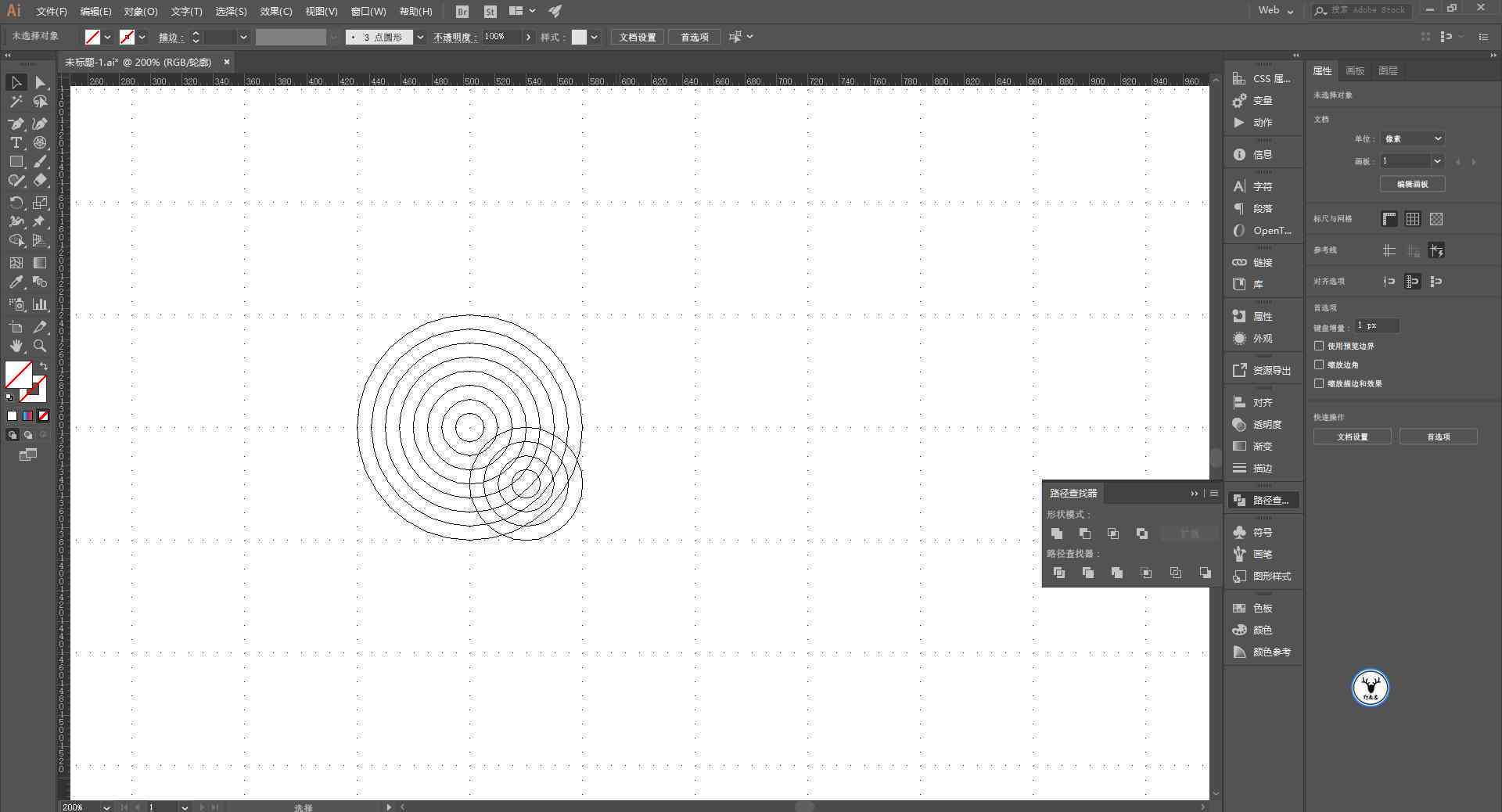Image resolution: width=1502 pixels, height=812 pixels.
Task: Click Minus Back pathfinder icon
Action: (1206, 573)
